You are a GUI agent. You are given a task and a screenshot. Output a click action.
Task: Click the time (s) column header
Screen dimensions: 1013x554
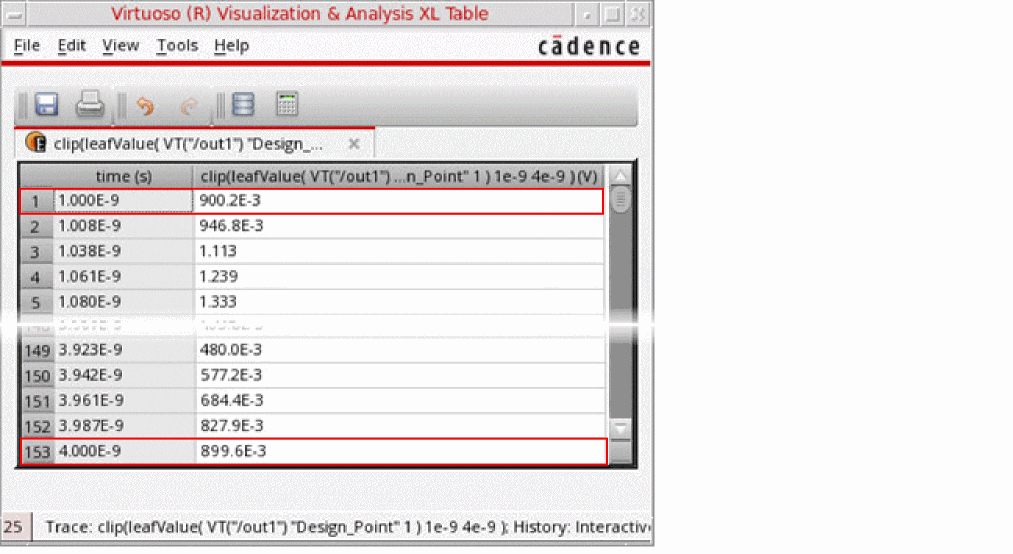point(123,176)
